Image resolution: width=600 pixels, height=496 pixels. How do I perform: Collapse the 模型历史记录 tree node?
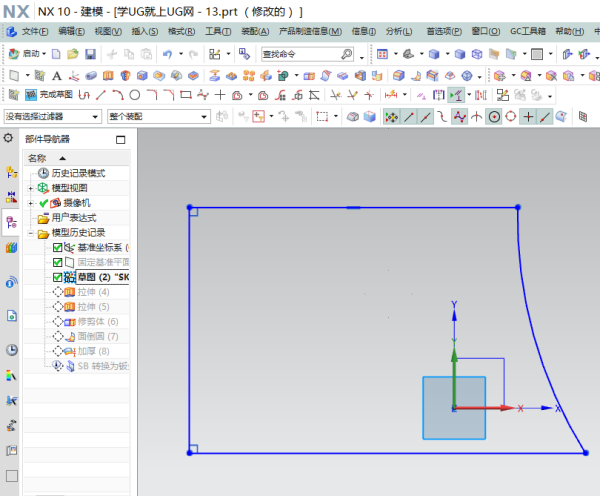(x=31, y=233)
